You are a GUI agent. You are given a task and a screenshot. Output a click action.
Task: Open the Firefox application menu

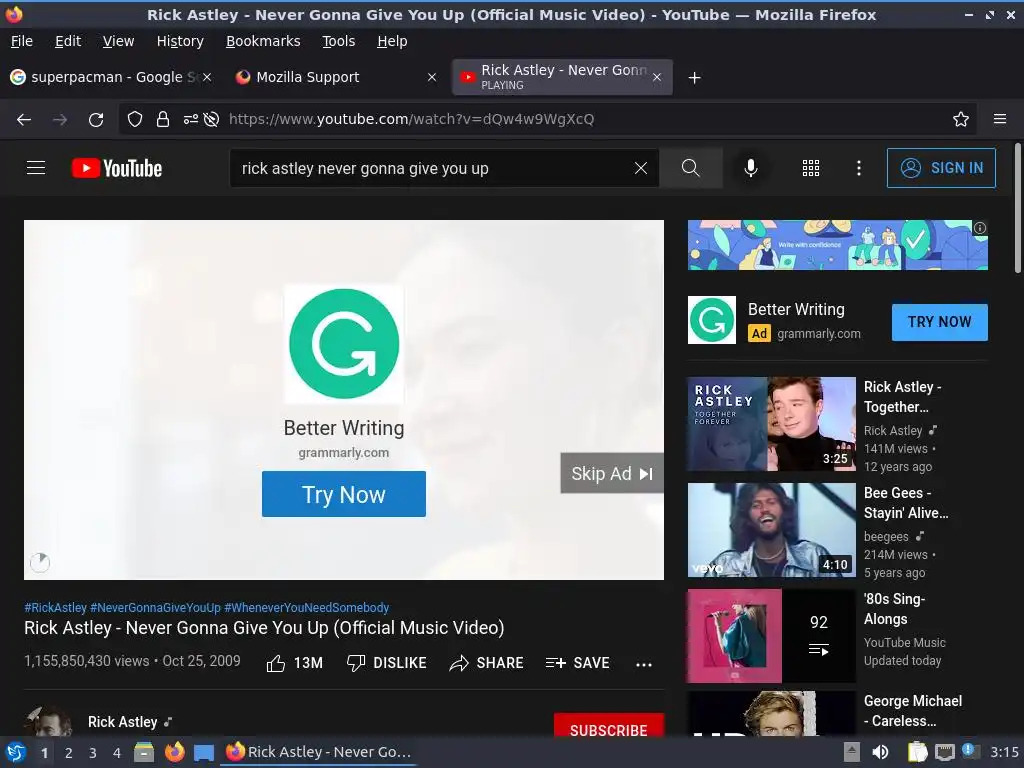(x=1000, y=120)
